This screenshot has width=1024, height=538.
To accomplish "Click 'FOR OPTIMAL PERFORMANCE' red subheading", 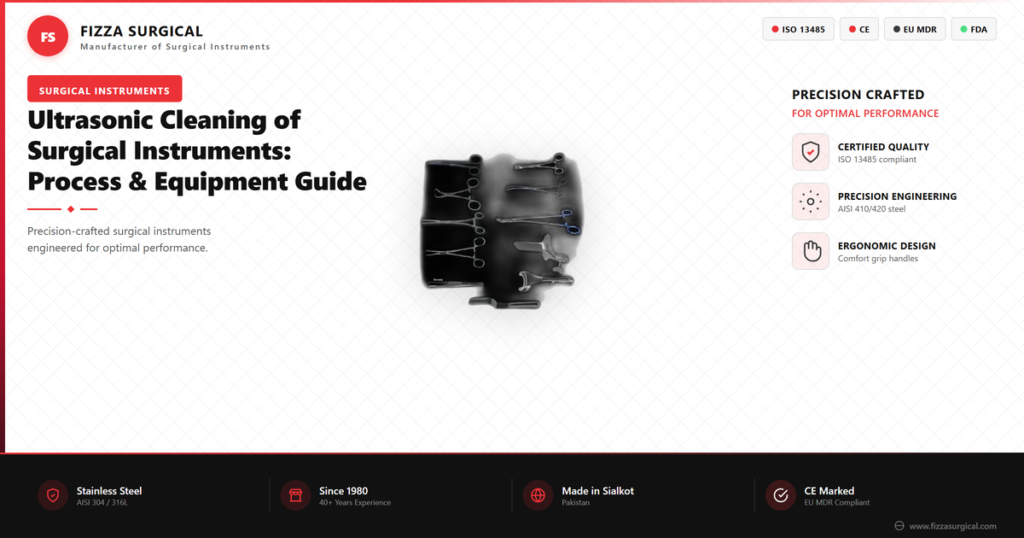I will click(x=865, y=114).
